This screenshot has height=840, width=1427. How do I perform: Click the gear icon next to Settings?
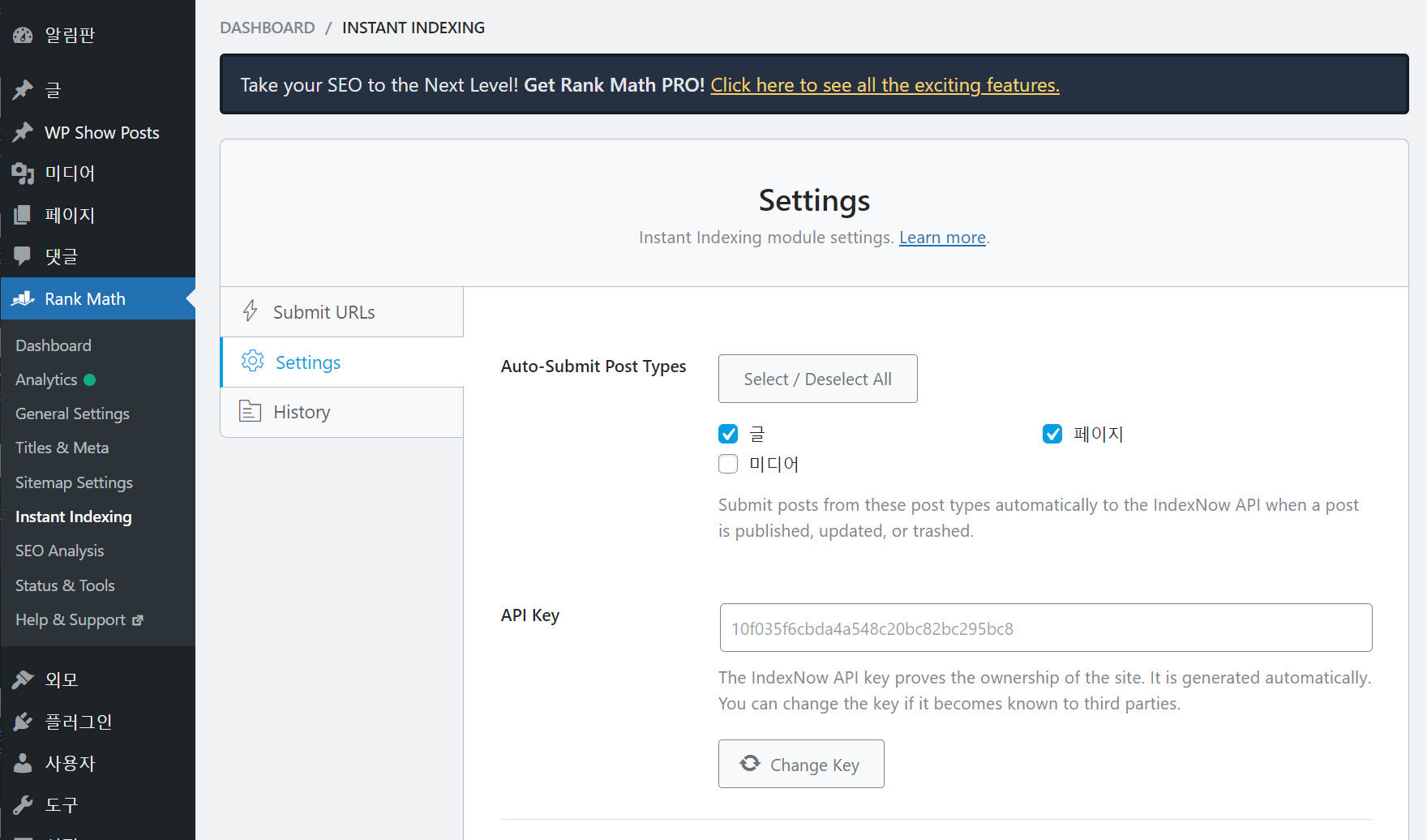253,362
